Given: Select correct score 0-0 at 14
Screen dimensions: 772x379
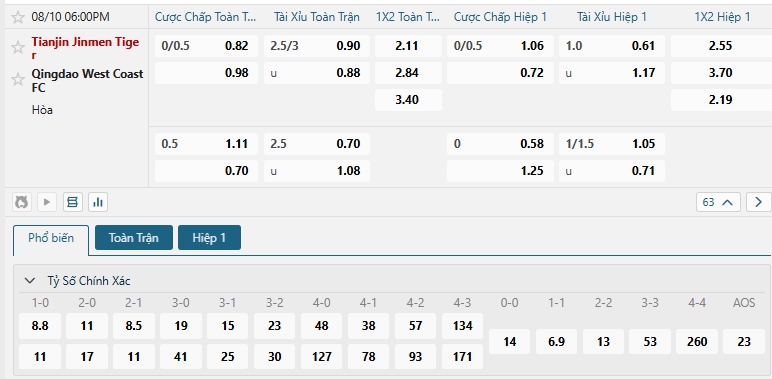Looking at the screenshot, I should [x=510, y=342].
